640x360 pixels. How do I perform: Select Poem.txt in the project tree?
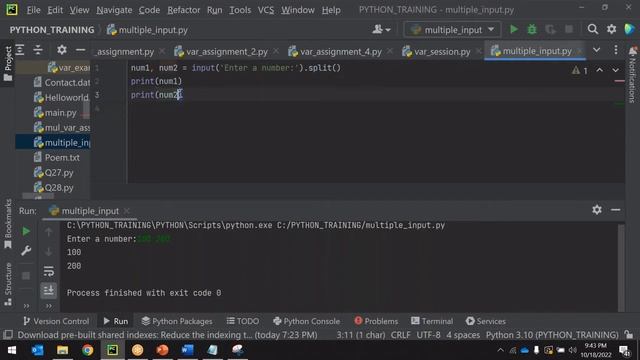click(x=57, y=158)
